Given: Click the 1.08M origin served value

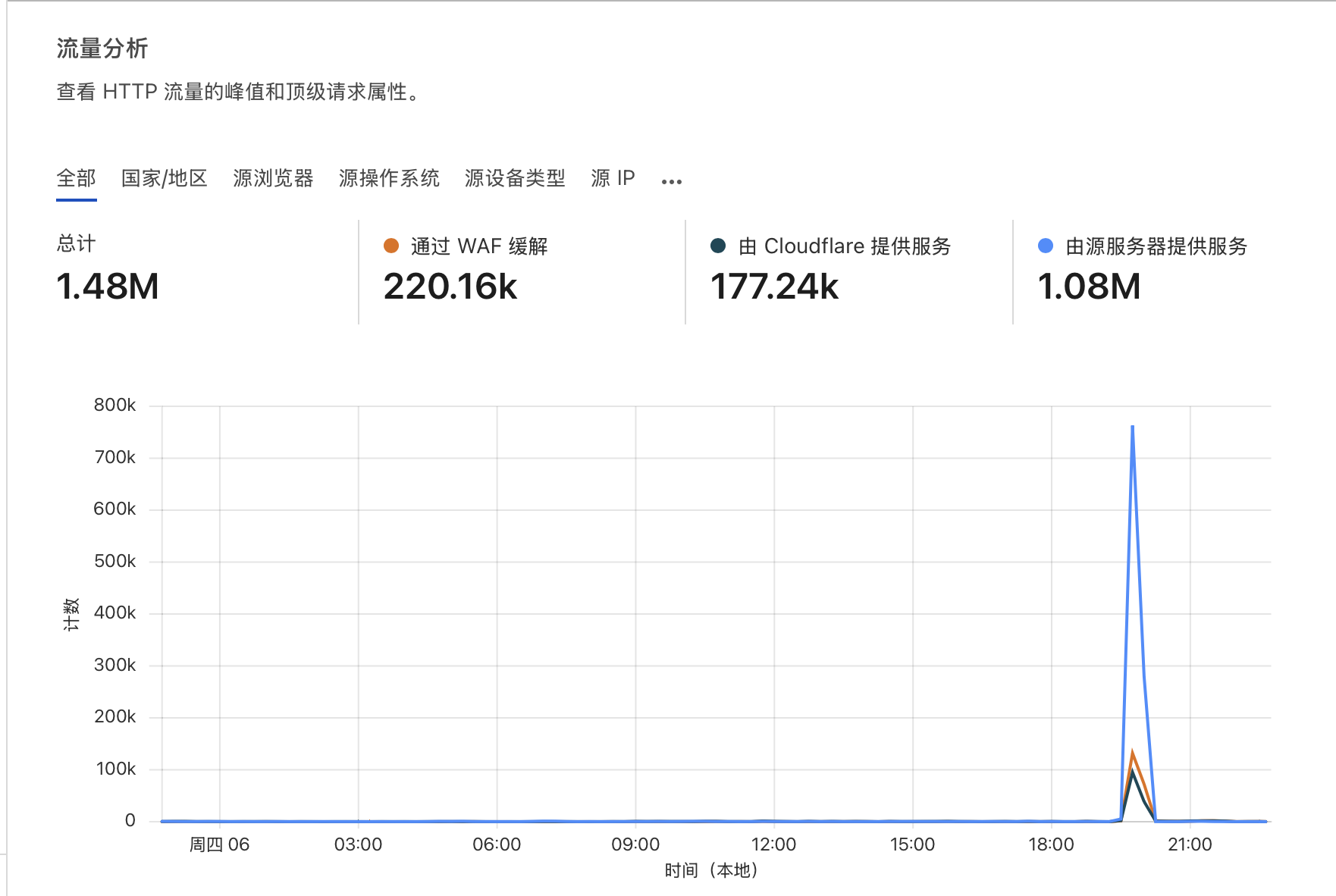Looking at the screenshot, I should 1089,287.
